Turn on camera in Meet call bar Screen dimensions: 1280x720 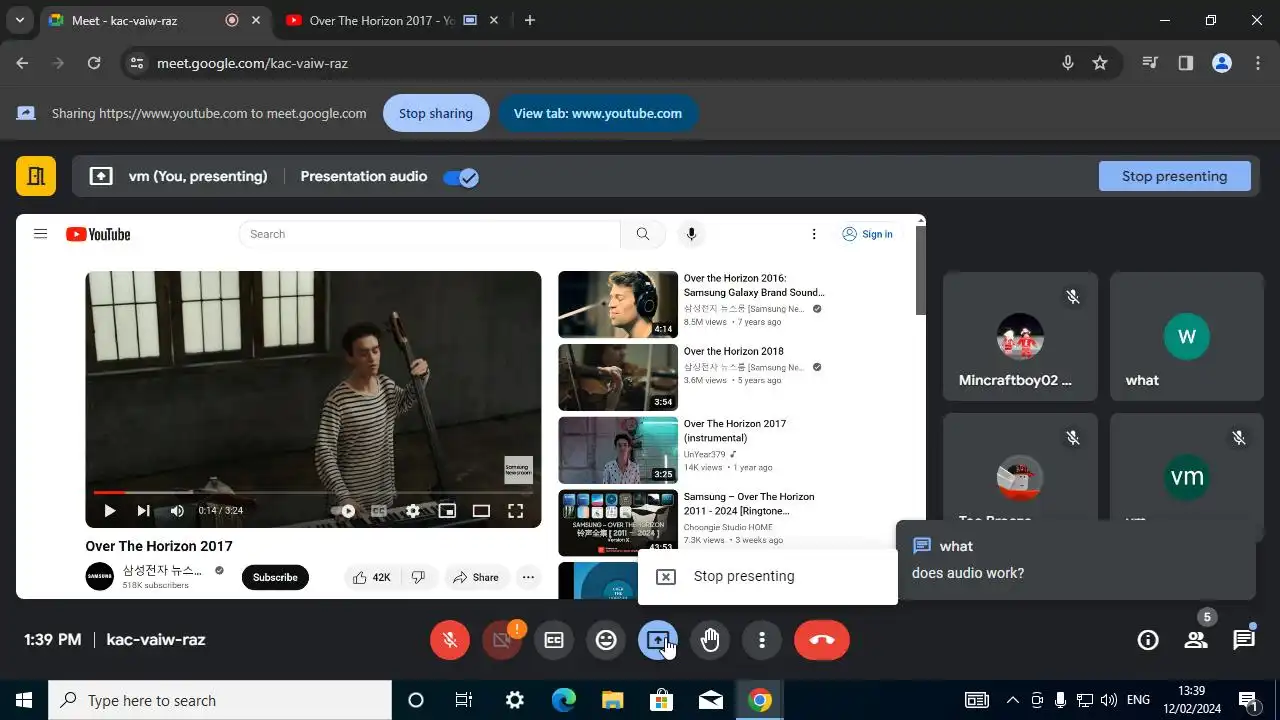point(502,640)
